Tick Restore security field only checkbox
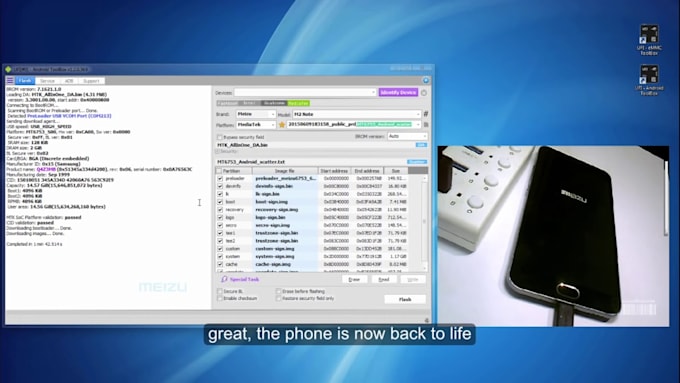This screenshot has height=383, width=680. click(278, 298)
